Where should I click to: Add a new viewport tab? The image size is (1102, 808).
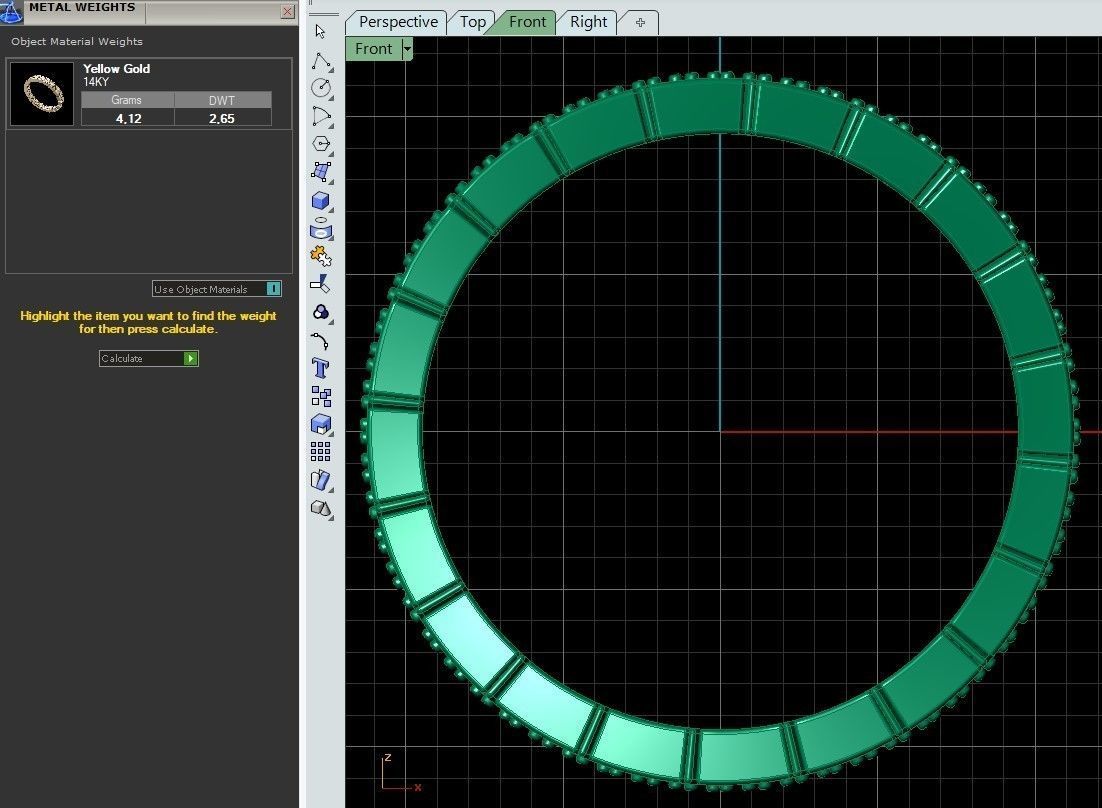640,22
